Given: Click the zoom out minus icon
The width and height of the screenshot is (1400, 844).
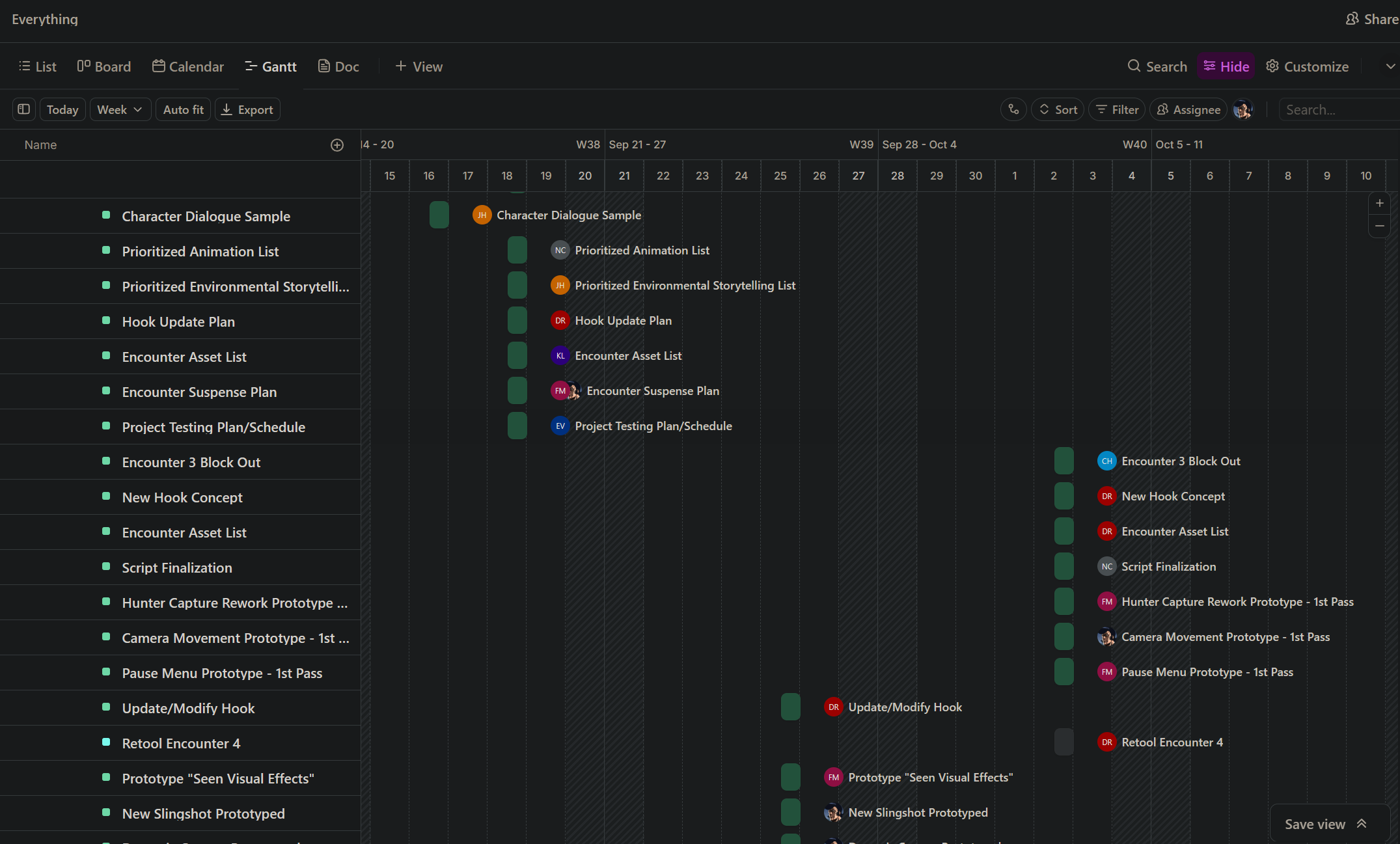Looking at the screenshot, I should coord(1379,226).
